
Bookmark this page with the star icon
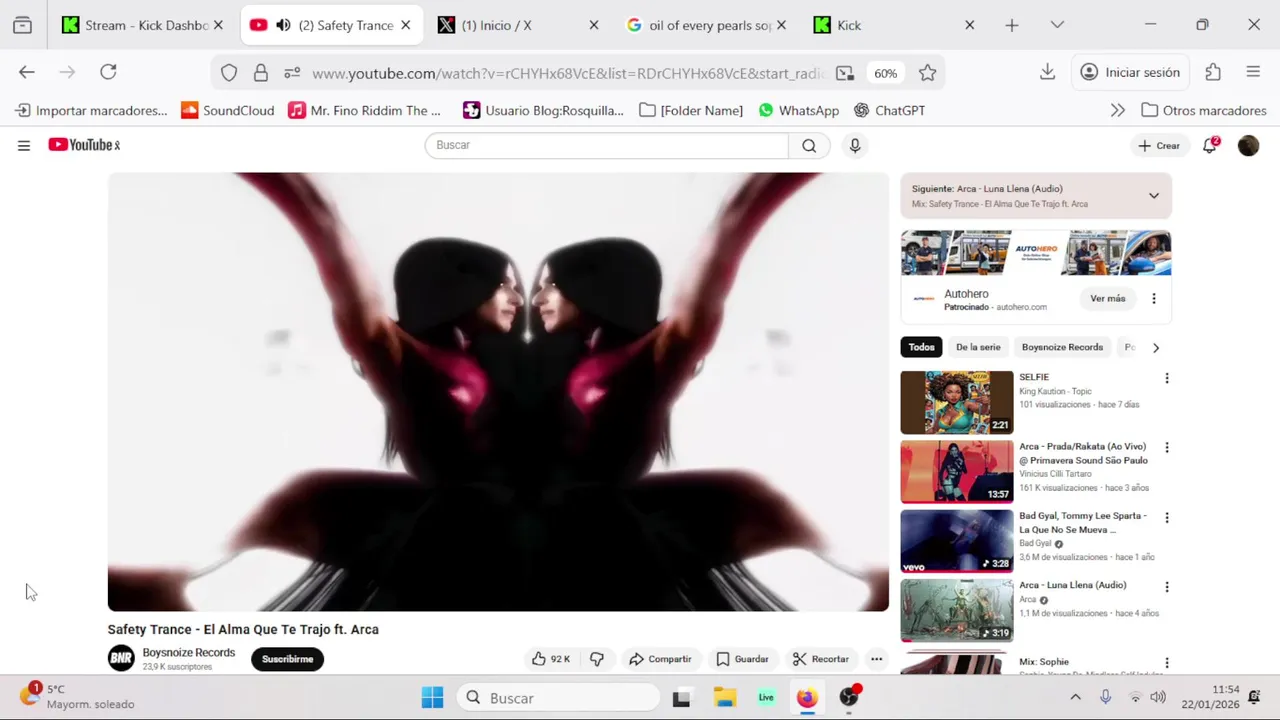927,73
